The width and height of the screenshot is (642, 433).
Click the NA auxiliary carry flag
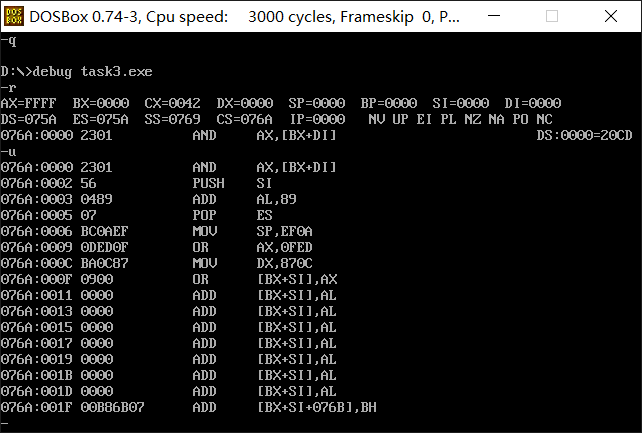point(496,119)
